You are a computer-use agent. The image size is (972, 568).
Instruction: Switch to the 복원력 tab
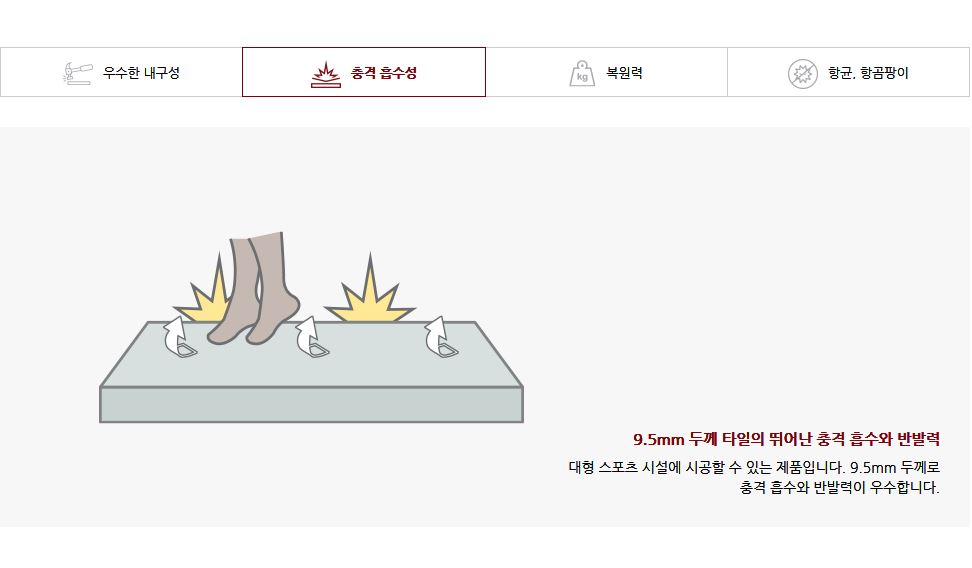[x=606, y=72]
